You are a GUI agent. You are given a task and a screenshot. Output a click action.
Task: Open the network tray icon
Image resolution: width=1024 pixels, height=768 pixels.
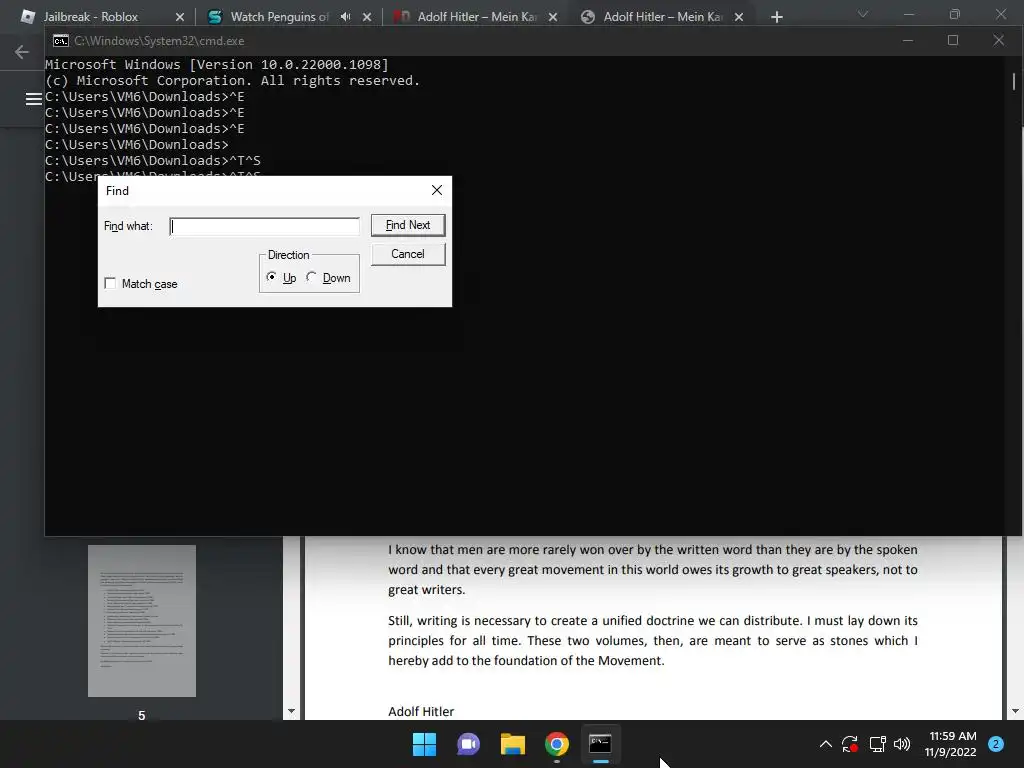pyautogui.click(x=877, y=744)
